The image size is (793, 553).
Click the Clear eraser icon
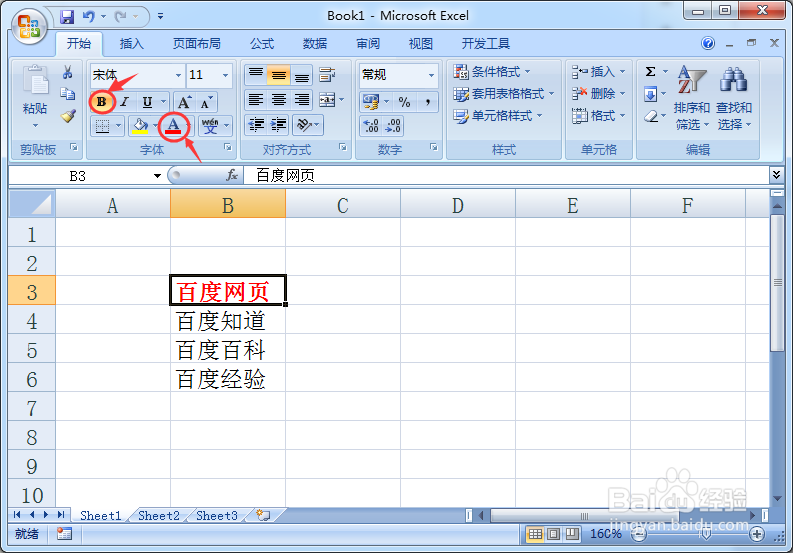[651, 116]
